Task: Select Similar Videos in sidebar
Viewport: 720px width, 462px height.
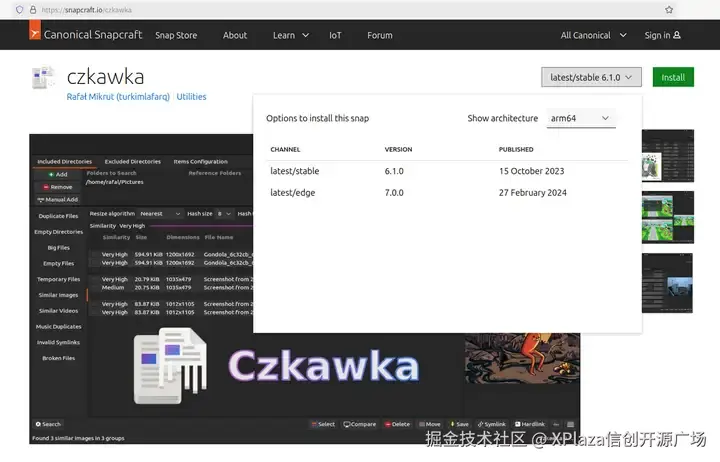Action: [x=58, y=311]
